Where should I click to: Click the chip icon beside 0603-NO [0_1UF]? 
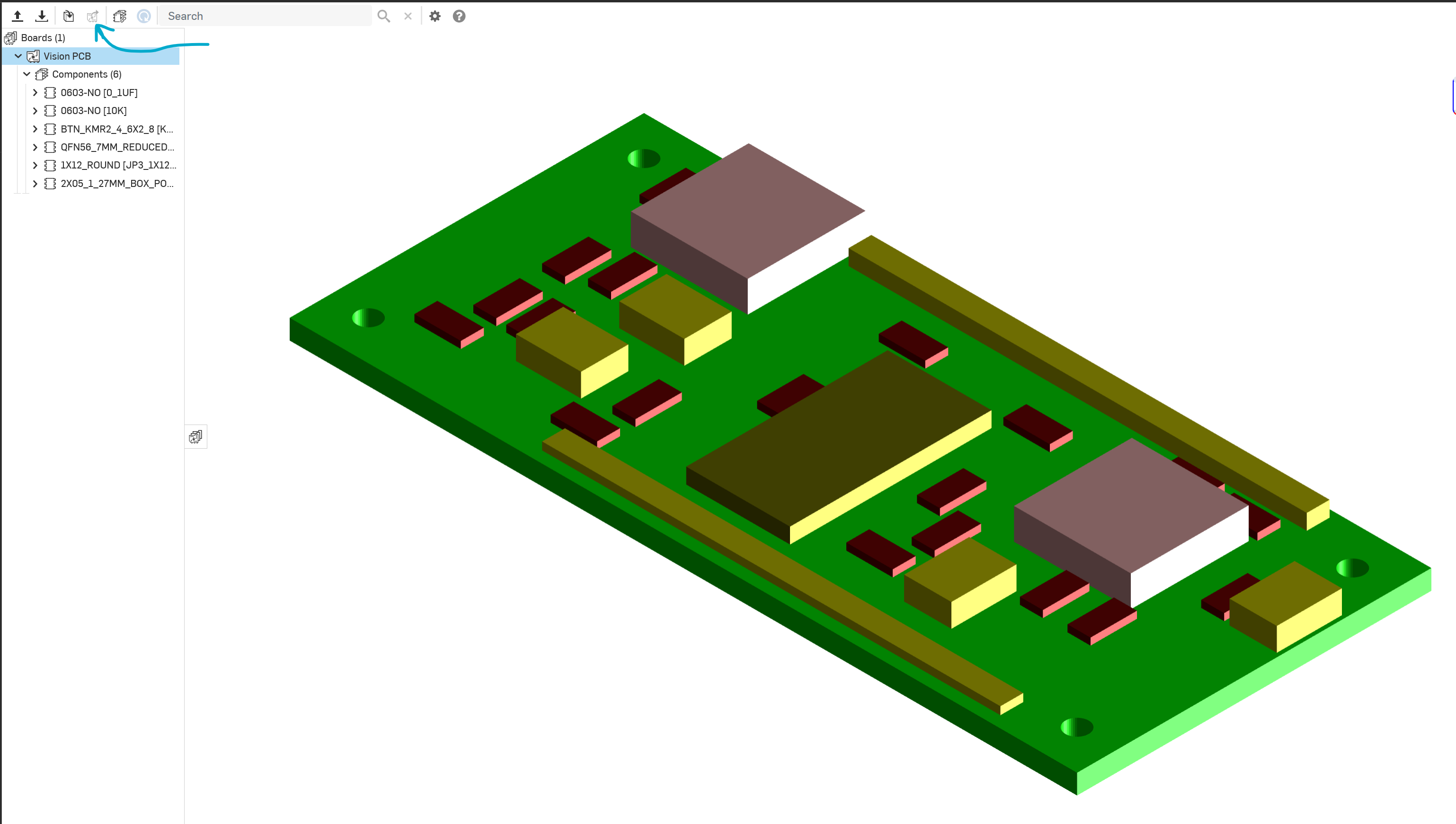tap(50, 92)
